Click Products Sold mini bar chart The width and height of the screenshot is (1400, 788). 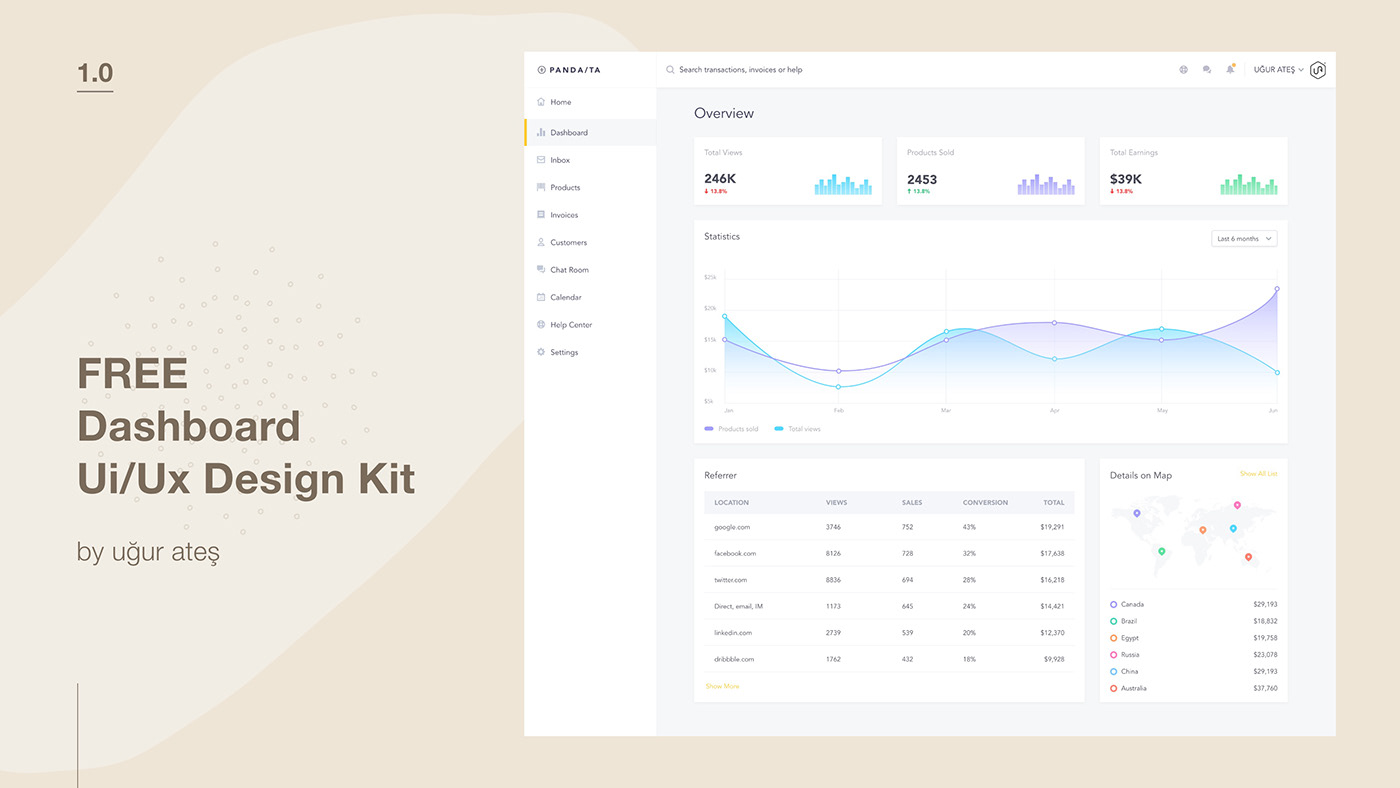tap(1046, 184)
